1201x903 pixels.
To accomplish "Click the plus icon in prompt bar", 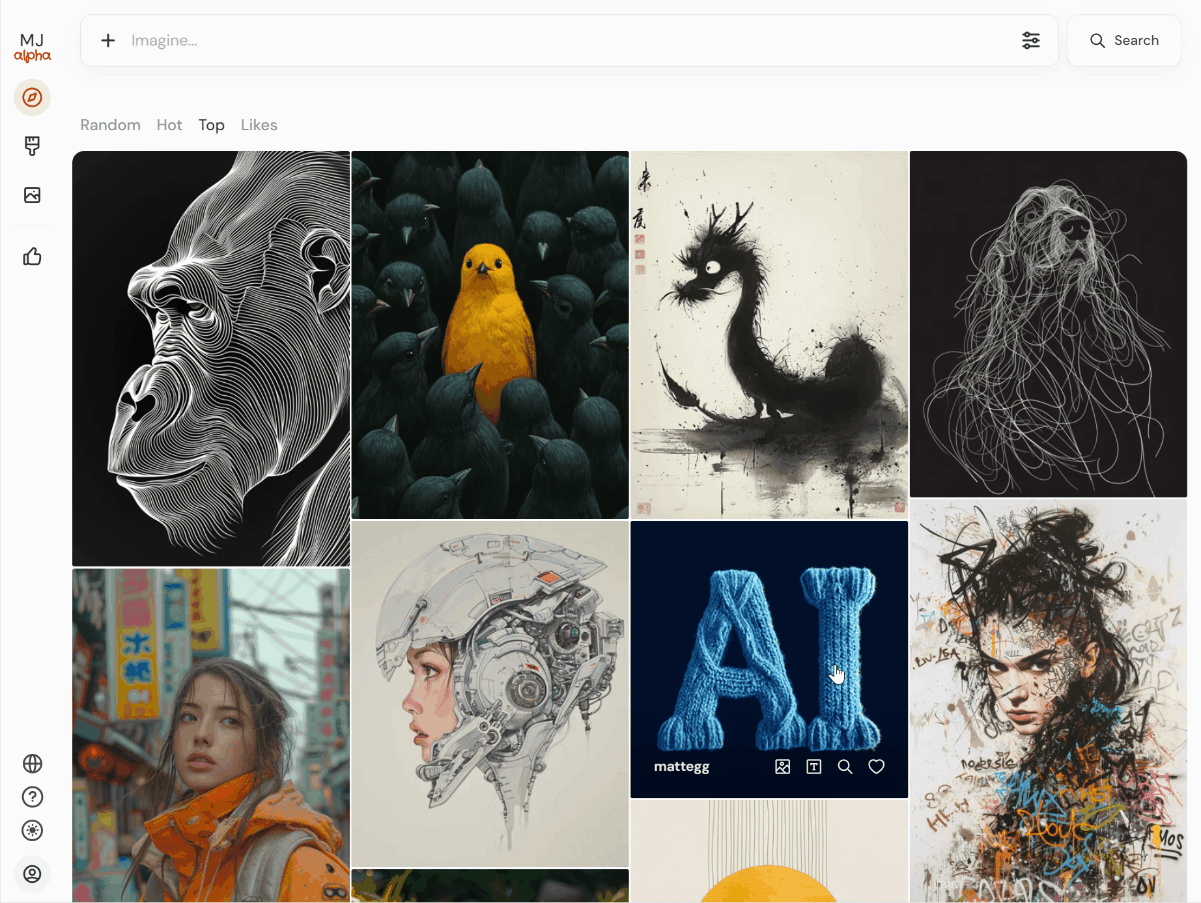I will pyautogui.click(x=108, y=41).
